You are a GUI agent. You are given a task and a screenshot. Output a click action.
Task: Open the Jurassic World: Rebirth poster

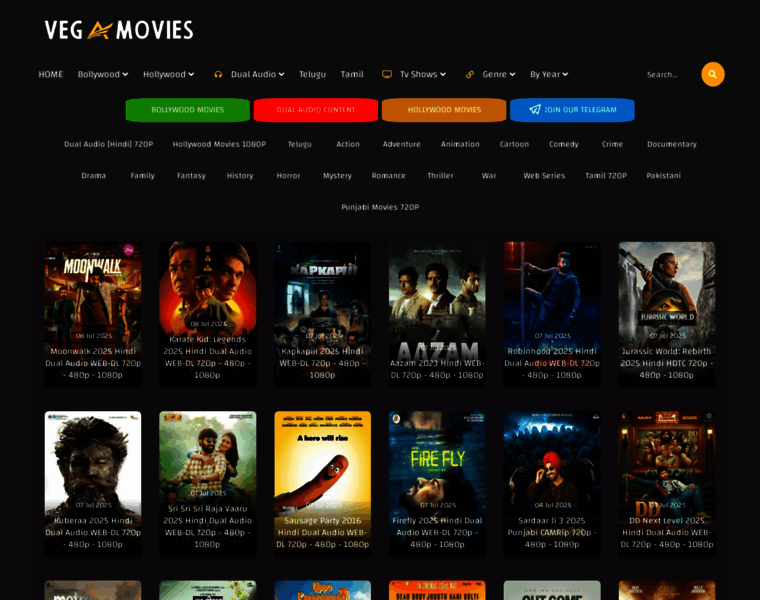coord(667,314)
